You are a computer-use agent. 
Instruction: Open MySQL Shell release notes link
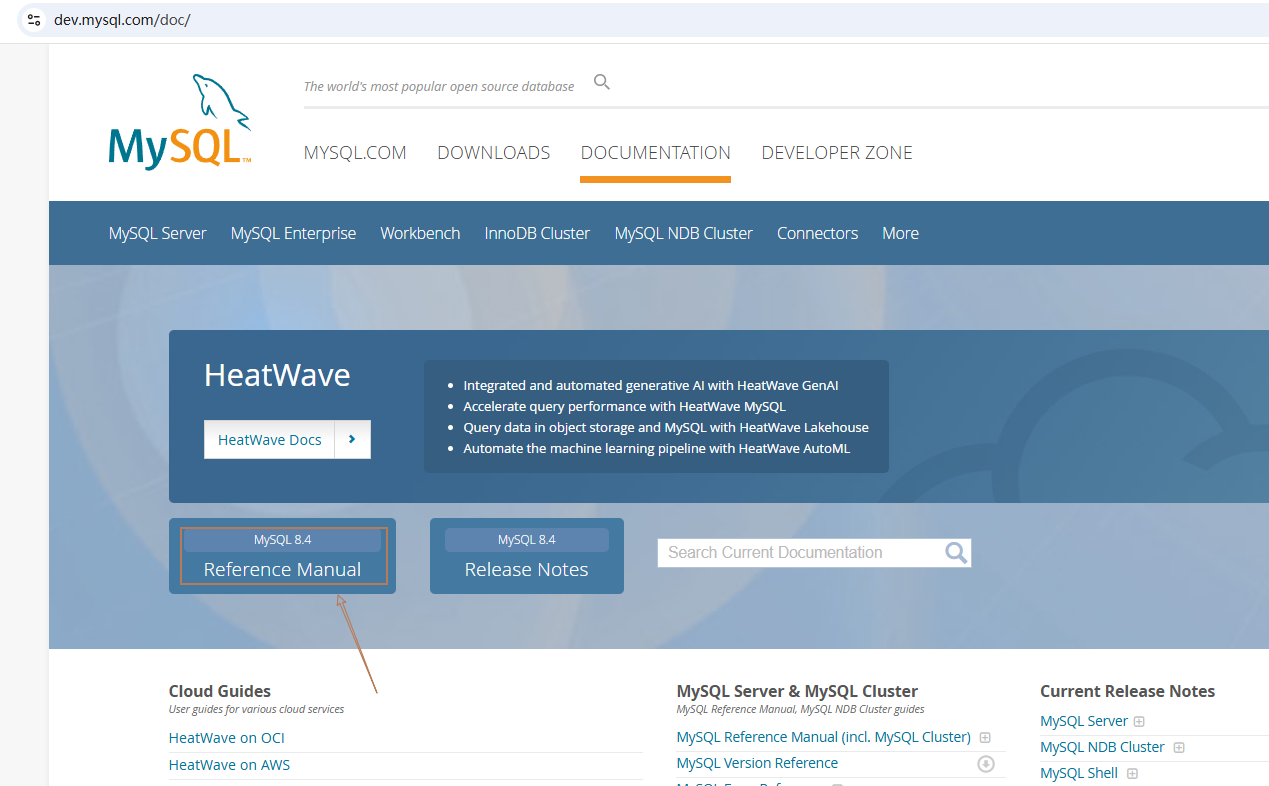[1079, 773]
